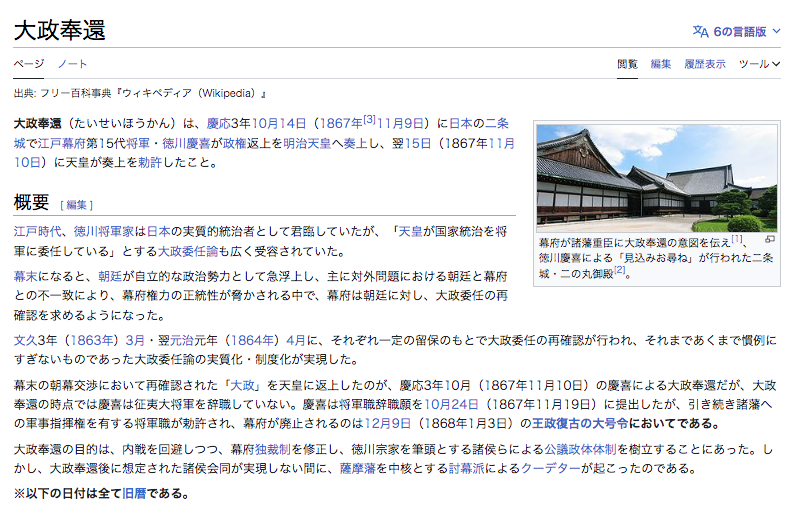
Task: Follow the 天皇 link in overview paragraph
Action: coord(410,232)
